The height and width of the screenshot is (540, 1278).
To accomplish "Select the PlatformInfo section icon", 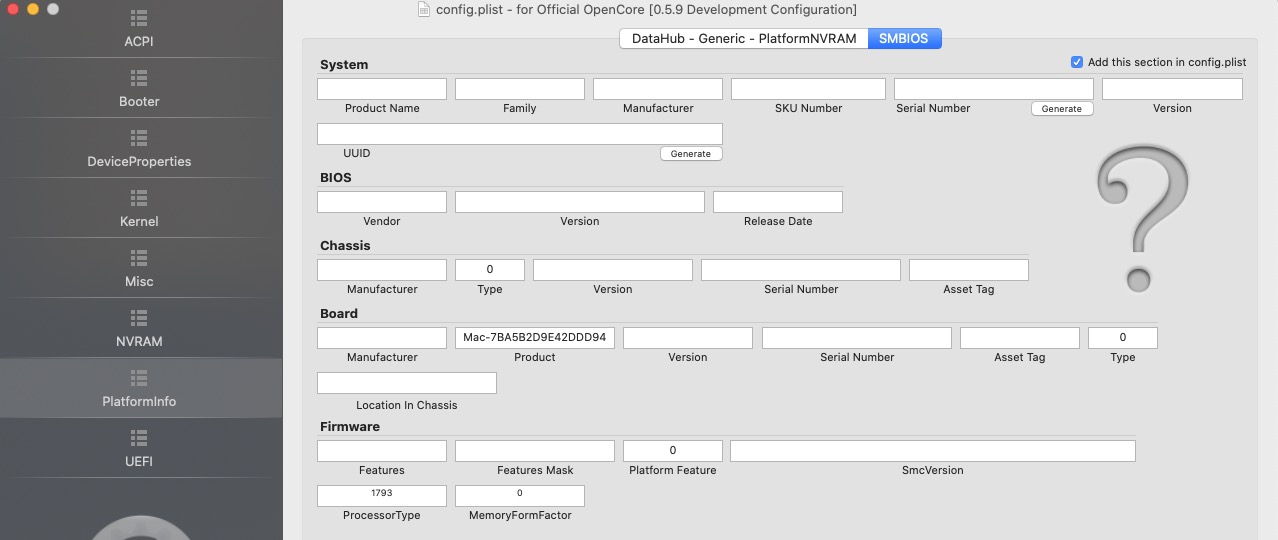I will (139, 377).
